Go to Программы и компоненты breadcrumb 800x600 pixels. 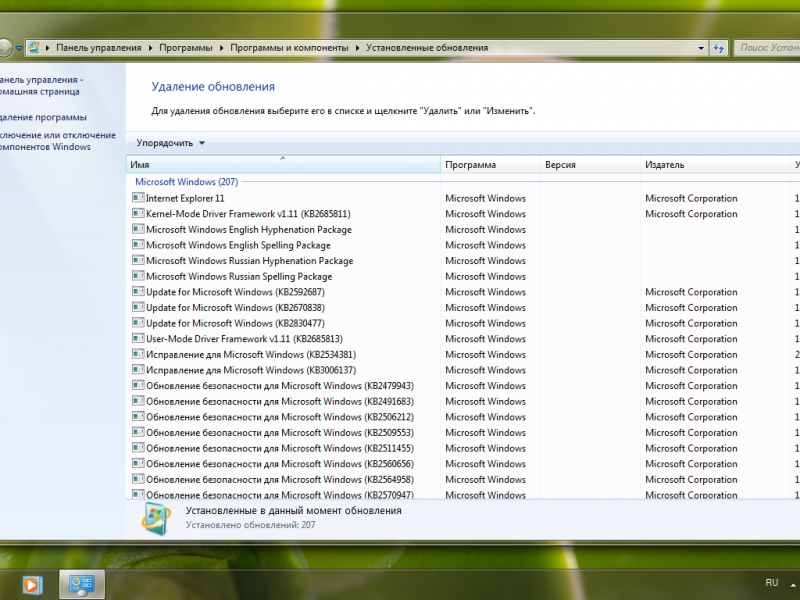click(x=289, y=48)
